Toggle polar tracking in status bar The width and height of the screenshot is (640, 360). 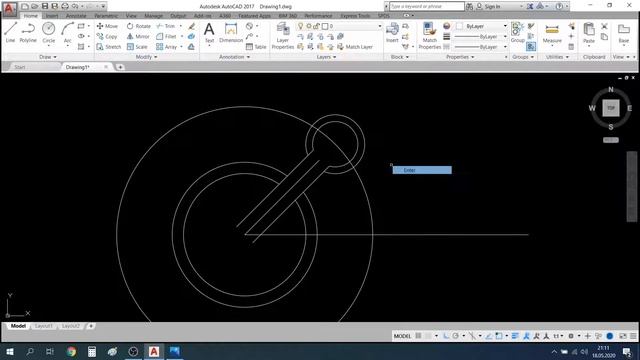pyautogui.click(x=456, y=336)
